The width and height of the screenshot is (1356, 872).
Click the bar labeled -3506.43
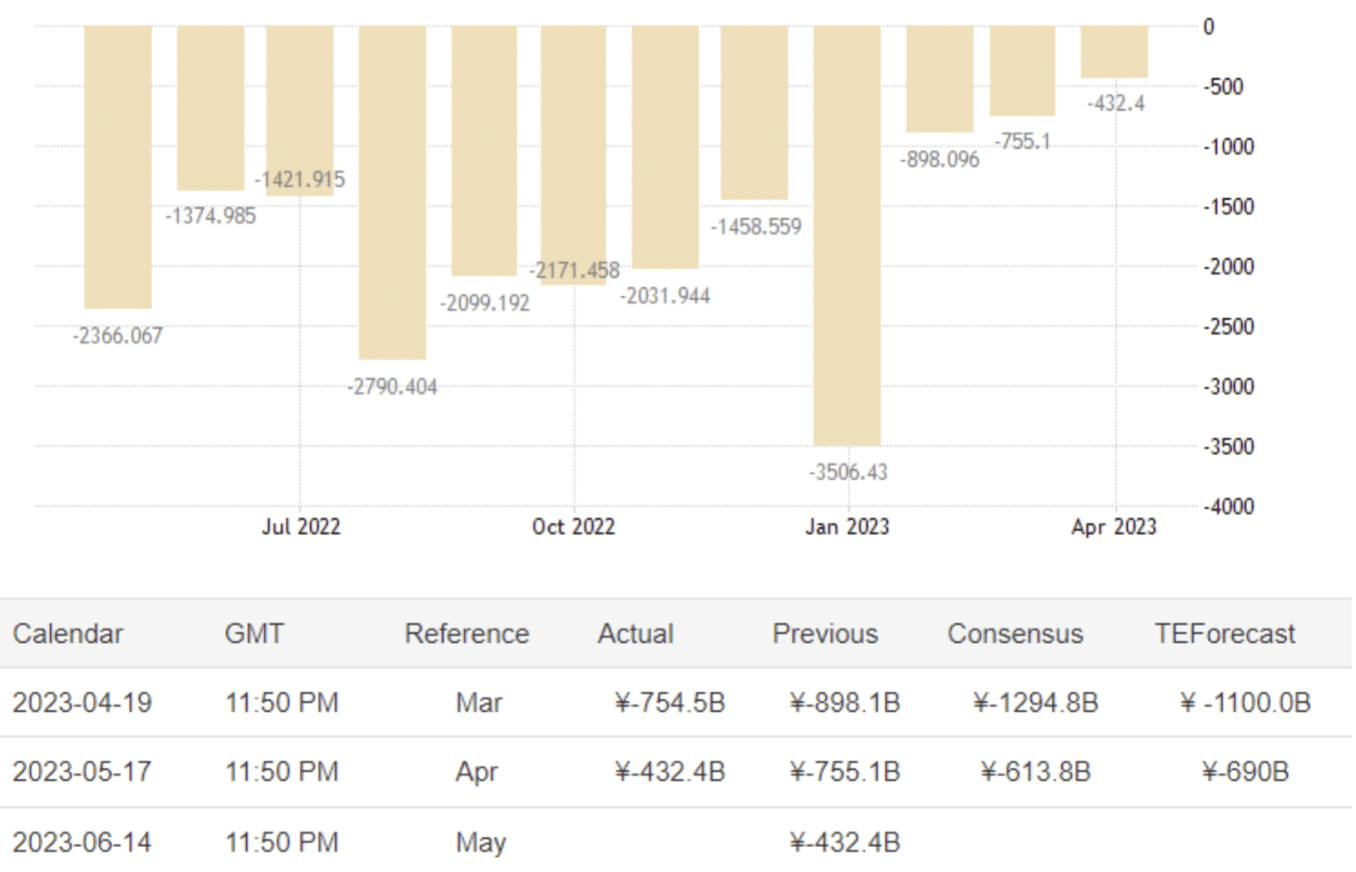(847, 235)
